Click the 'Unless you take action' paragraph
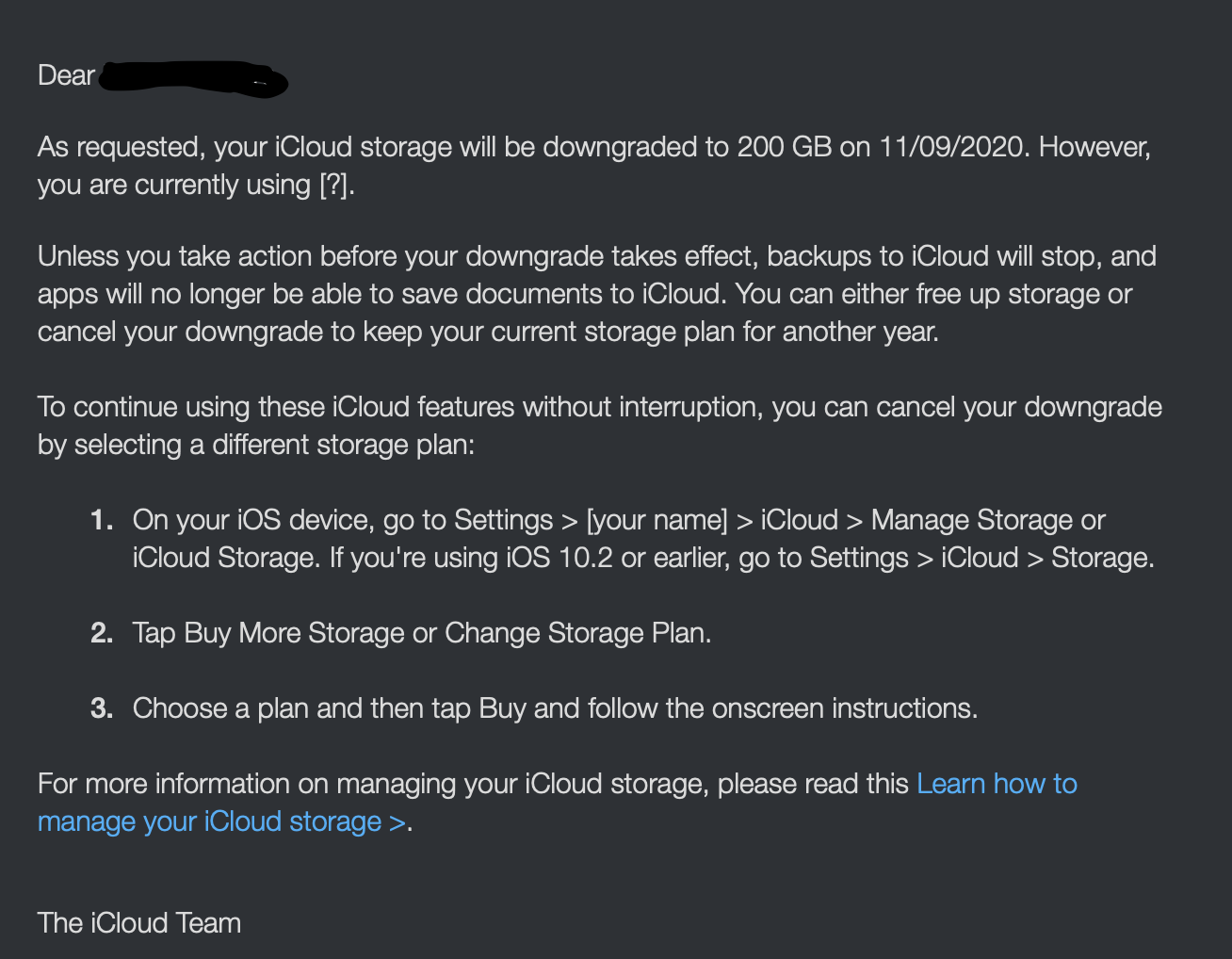The height and width of the screenshot is (959, 1232). pos(597,294)
